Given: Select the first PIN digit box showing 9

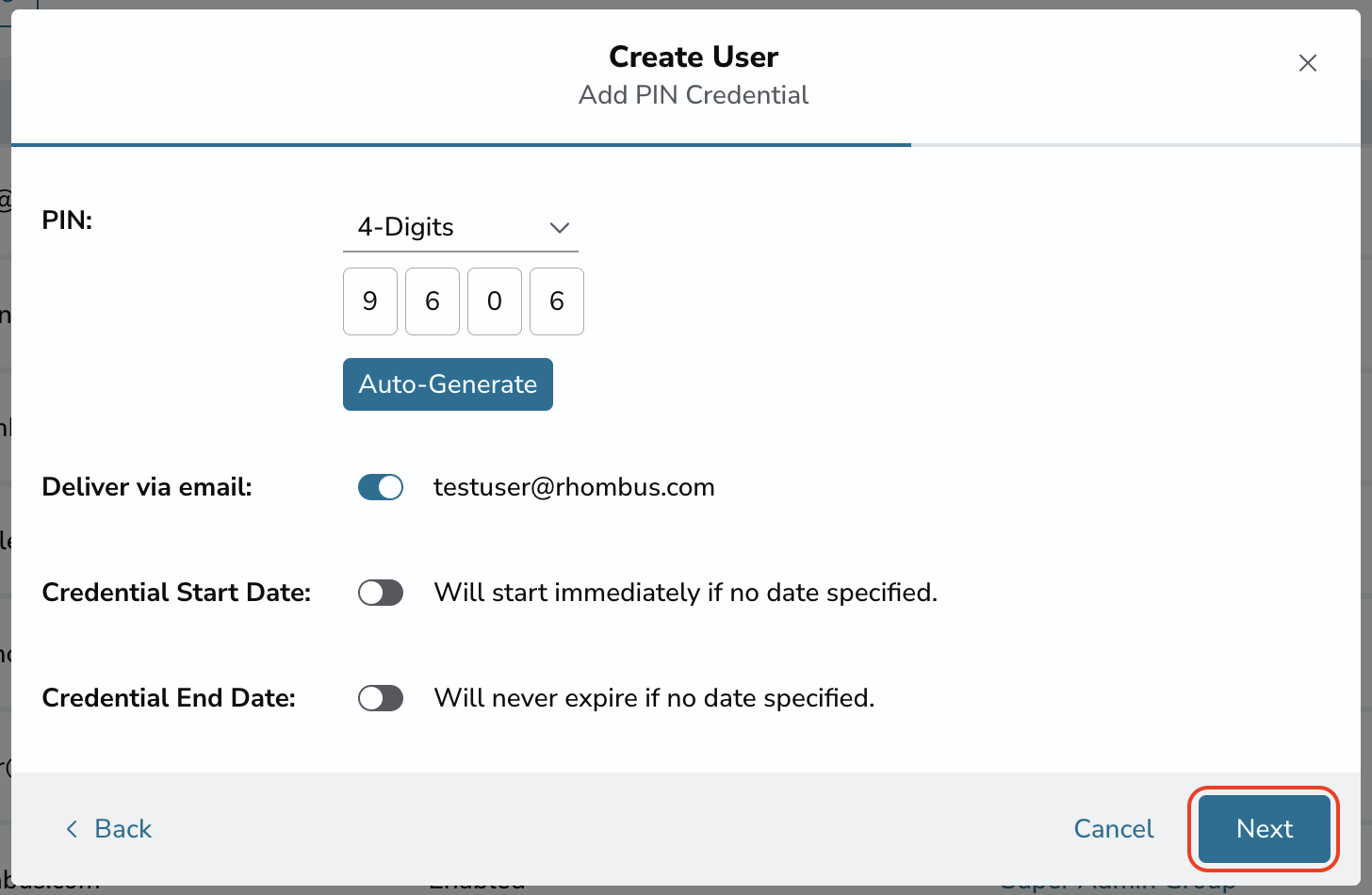Looking at the screenshot, I should (x=370, y=301).
